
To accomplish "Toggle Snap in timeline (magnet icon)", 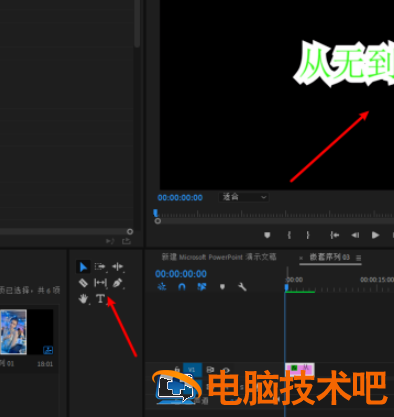I will [x=182, y=287].
